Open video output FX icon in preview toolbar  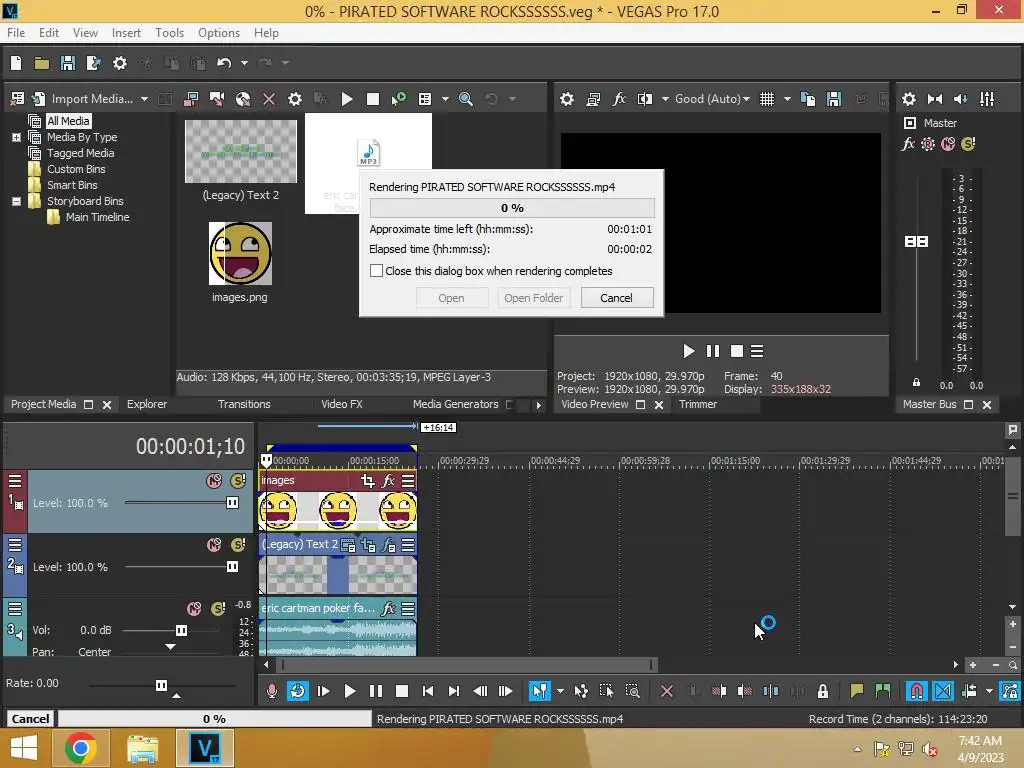(x=618, y=99)
